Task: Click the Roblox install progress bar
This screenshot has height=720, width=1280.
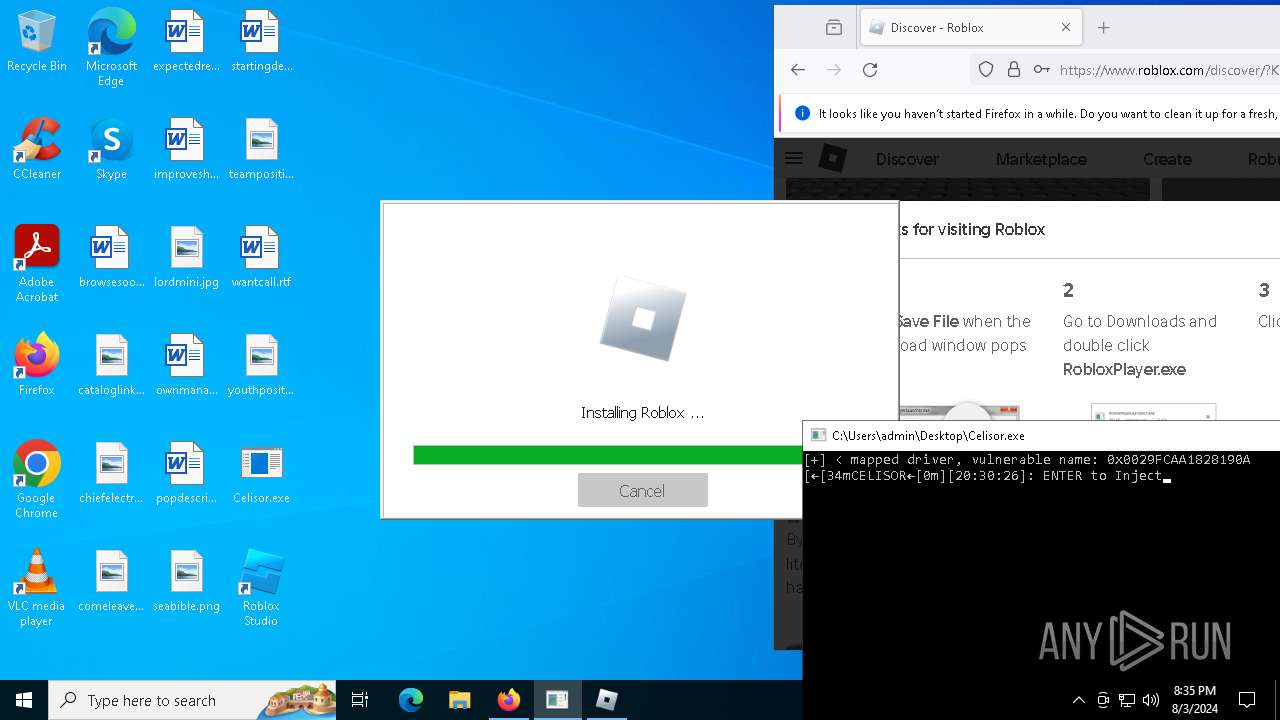Action: point(607,455)
